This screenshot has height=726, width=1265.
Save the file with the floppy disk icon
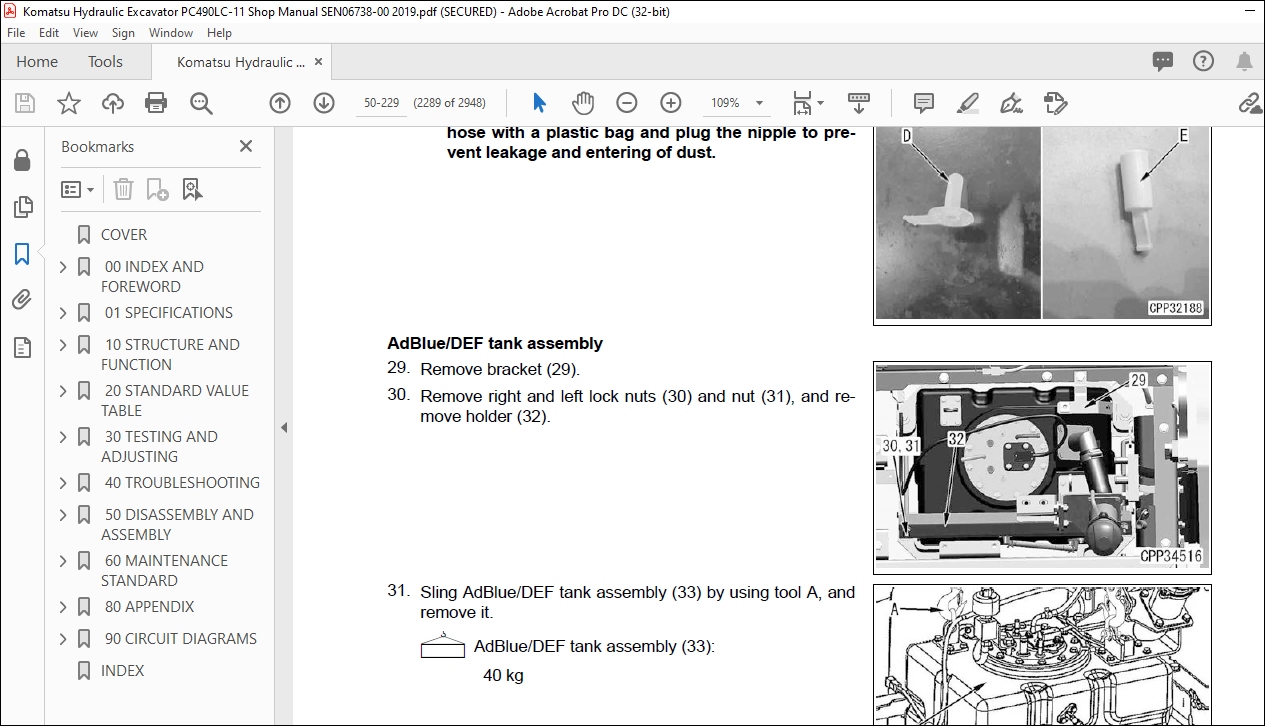[x=25, y=103]
